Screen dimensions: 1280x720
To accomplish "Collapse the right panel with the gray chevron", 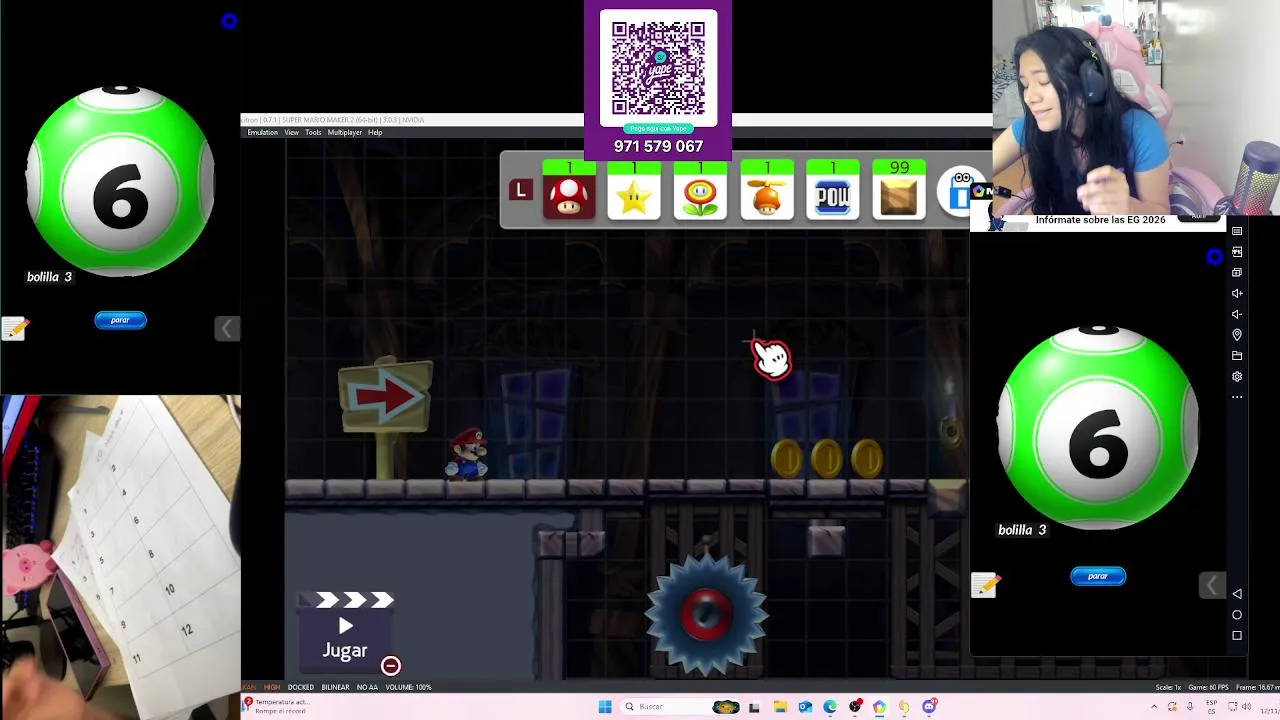I will [x=1210, y=585].
